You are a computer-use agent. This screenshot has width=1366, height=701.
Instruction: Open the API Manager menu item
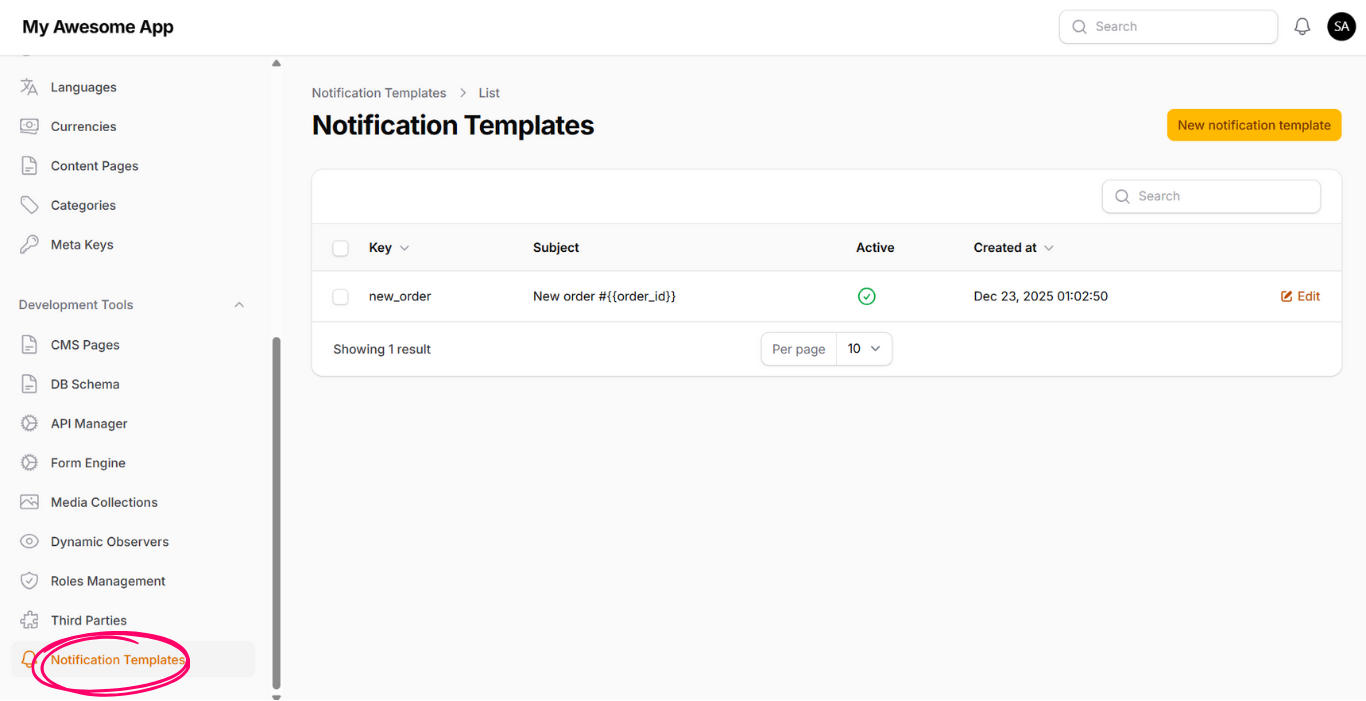coord(89,423)
